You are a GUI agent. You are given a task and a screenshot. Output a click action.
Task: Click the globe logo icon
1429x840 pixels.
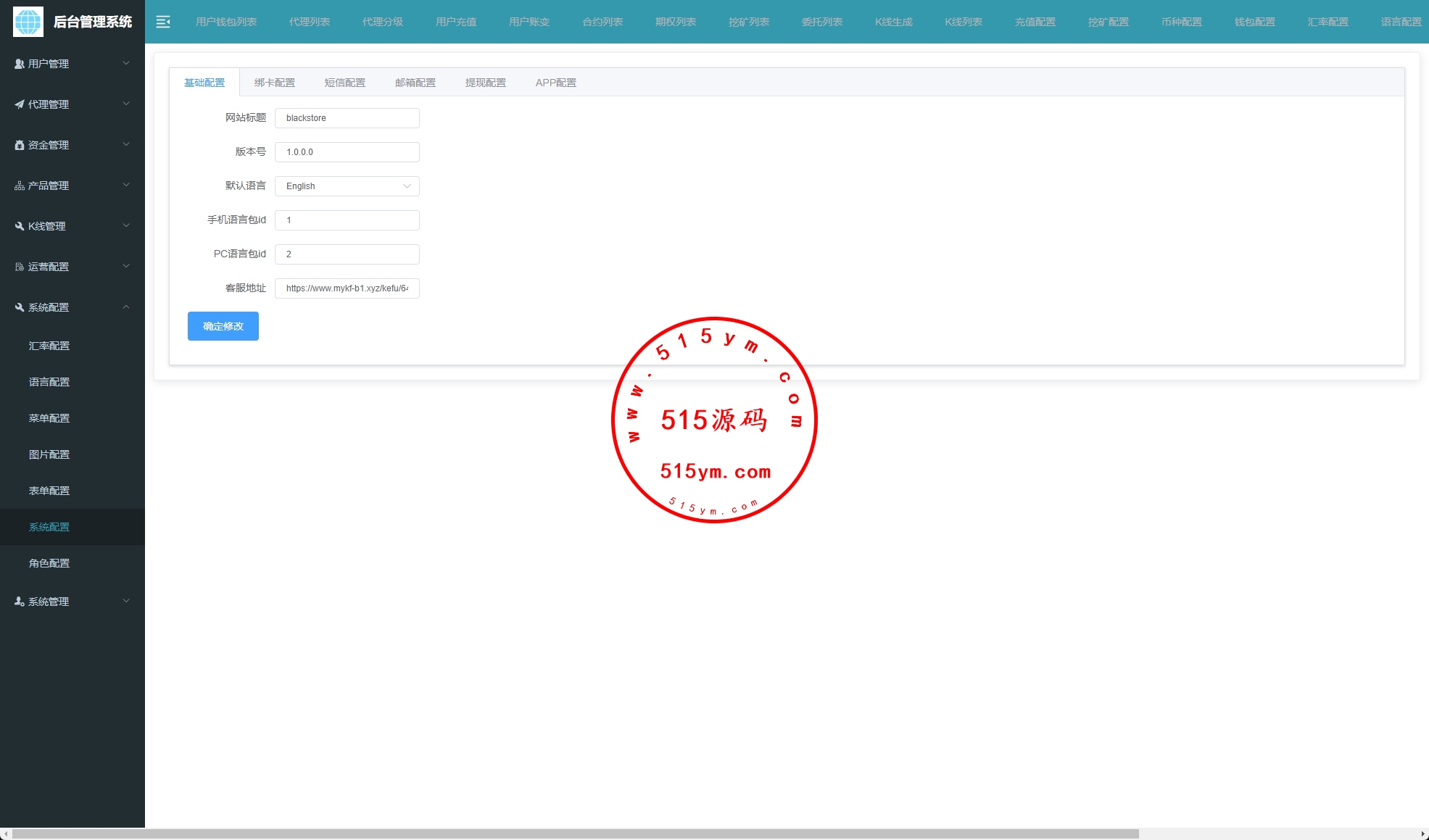click(x=28, y=22)
